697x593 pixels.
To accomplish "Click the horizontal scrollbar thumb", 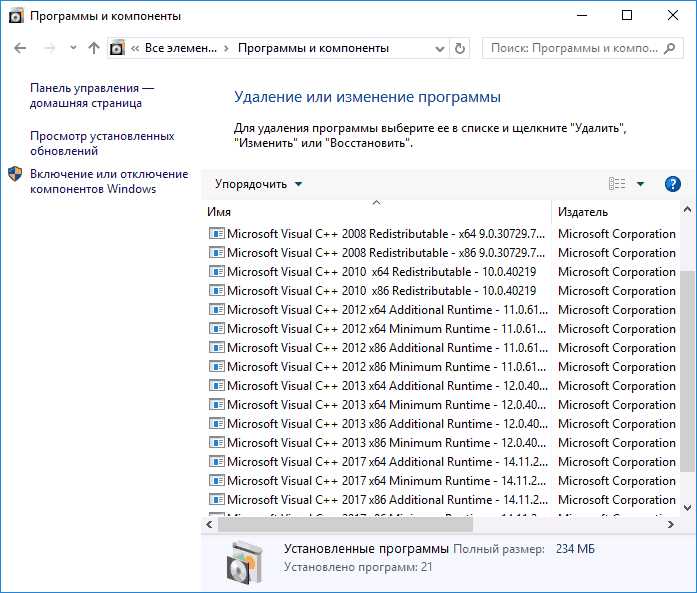I will (345, 525).
